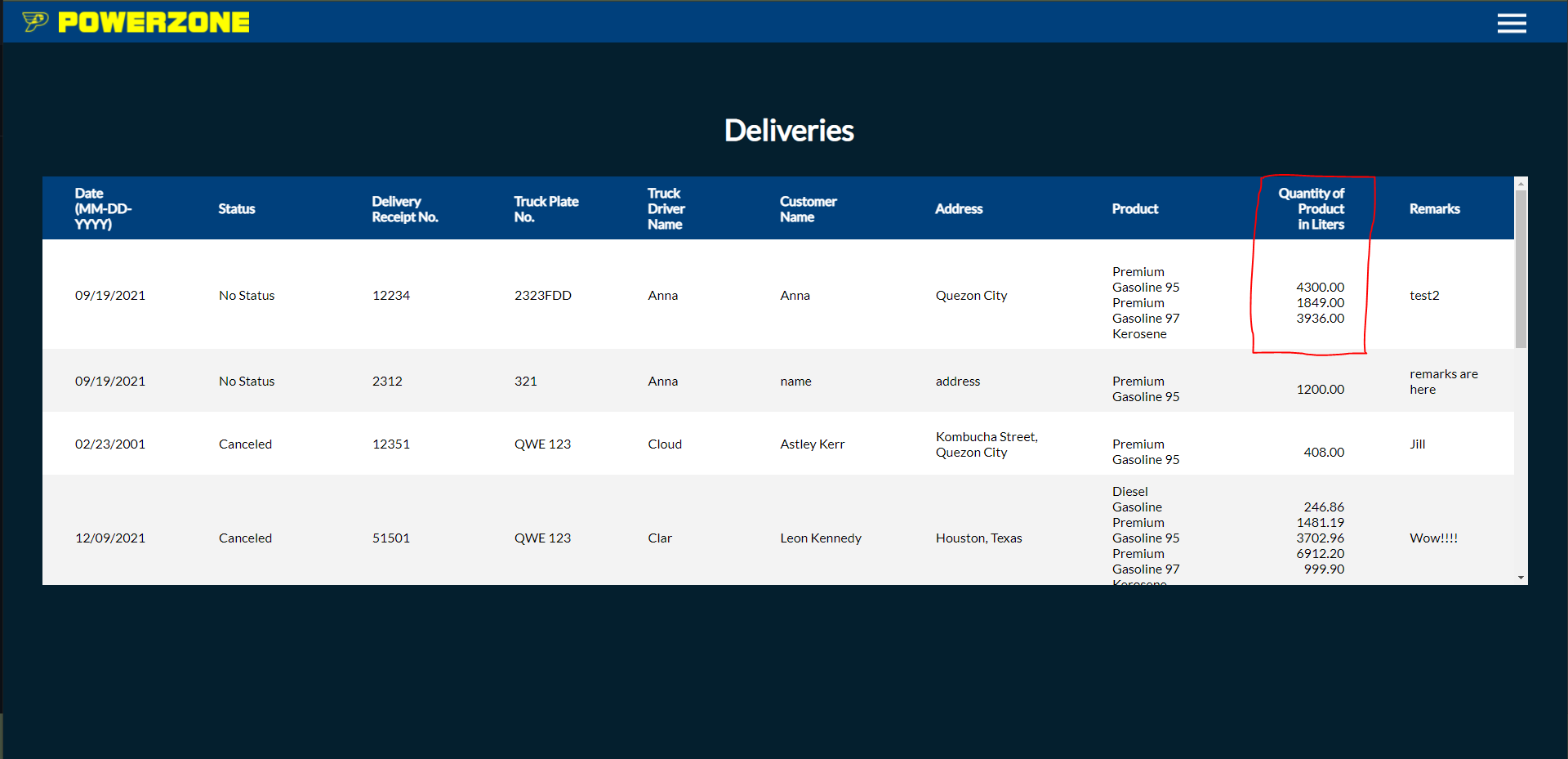Click Quezon City address in first row
Image resolution: width=1568 pixels, height=759 pixels.
972,296
